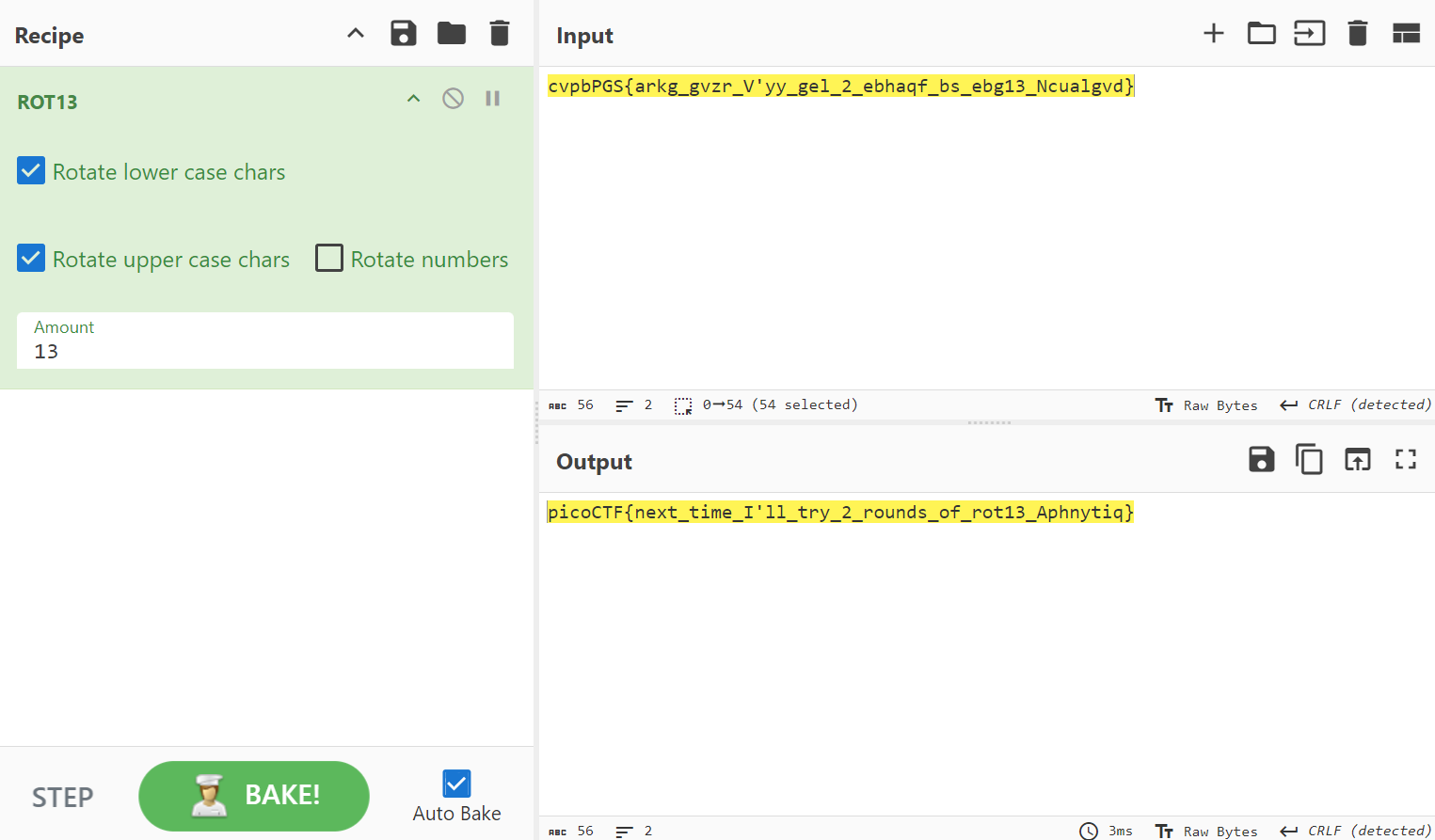The height and width of the screenshot is (840, 1435).
Task: Load a saved recipe via folder icon
Action: (452, 34)
